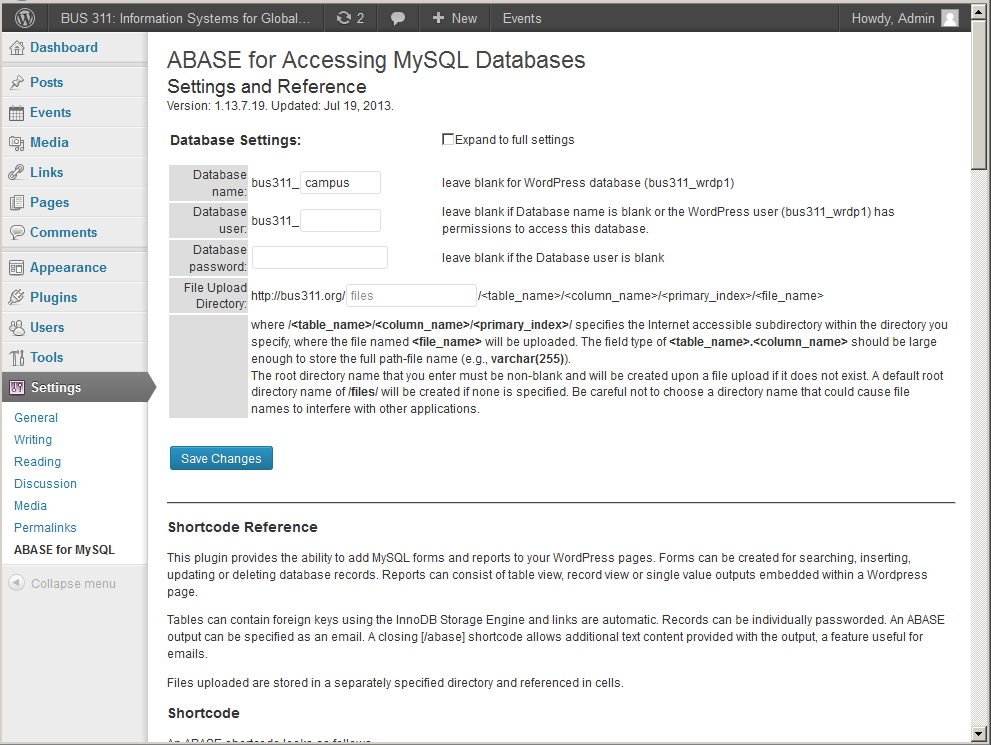991x745 pixels.
Task: Select ABASE for MySQL submenu item
Action: (64, 550)
